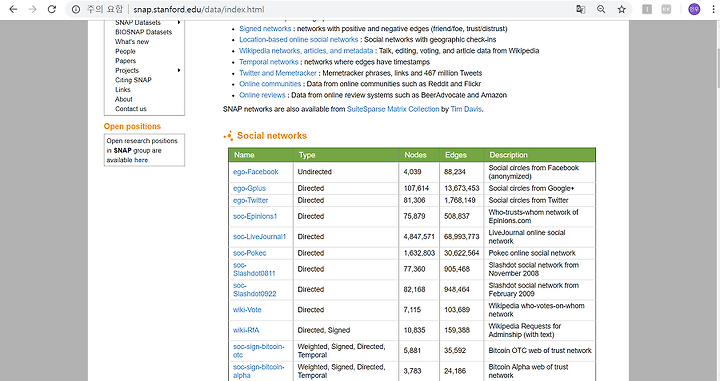Click the Social networks section heading

272,136
